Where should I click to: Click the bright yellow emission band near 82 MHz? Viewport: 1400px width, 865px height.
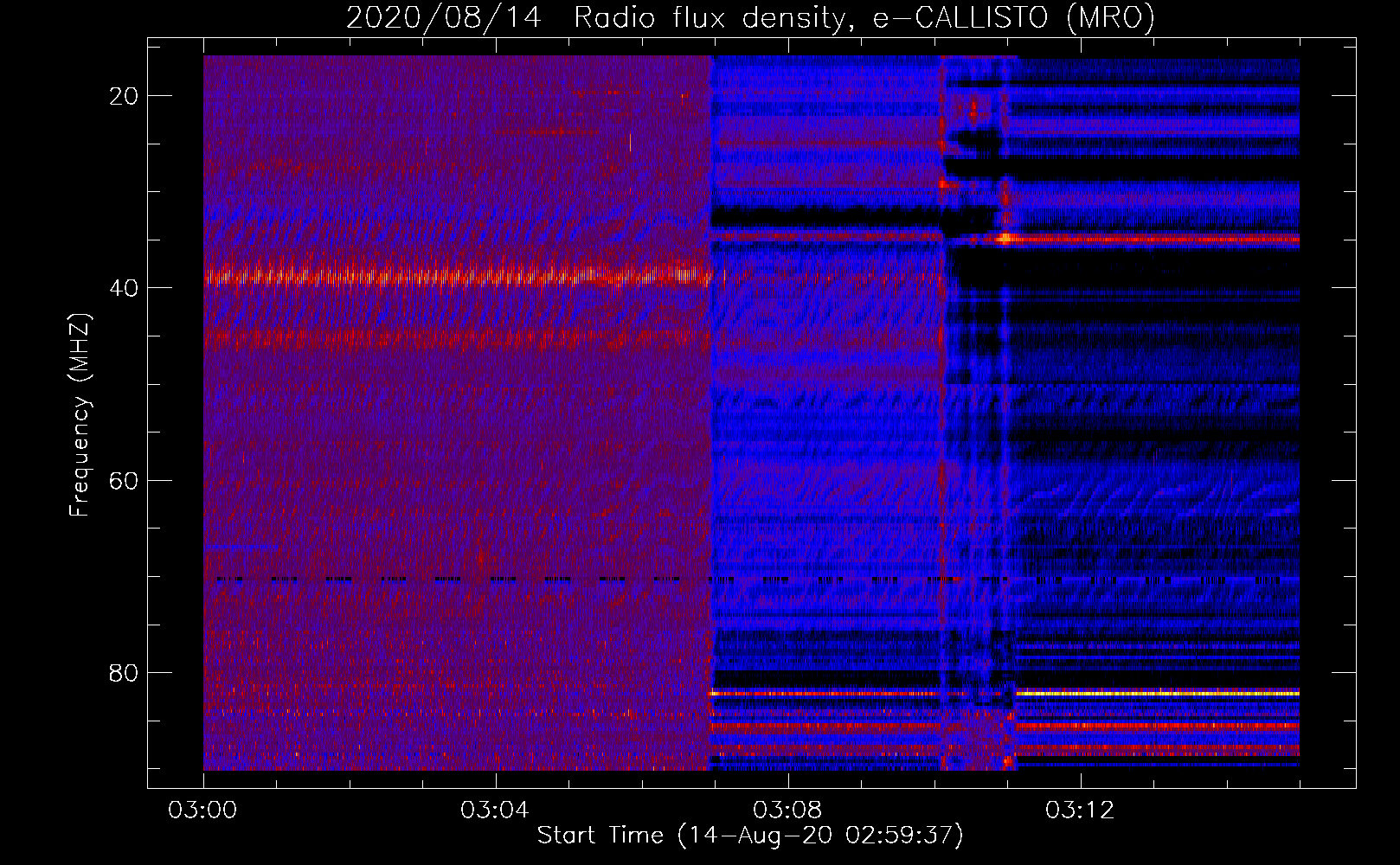click(x=1158, y=693)
